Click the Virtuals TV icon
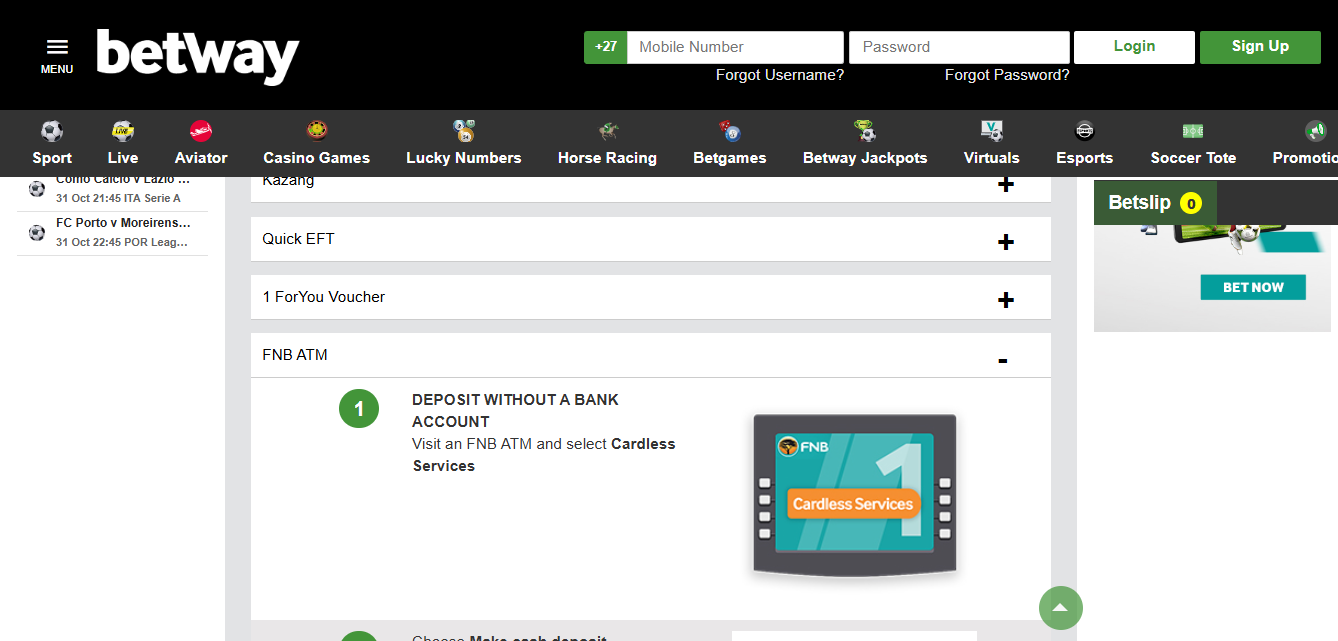Viewport: 1338px width, 641px height. tap(991, 130)
